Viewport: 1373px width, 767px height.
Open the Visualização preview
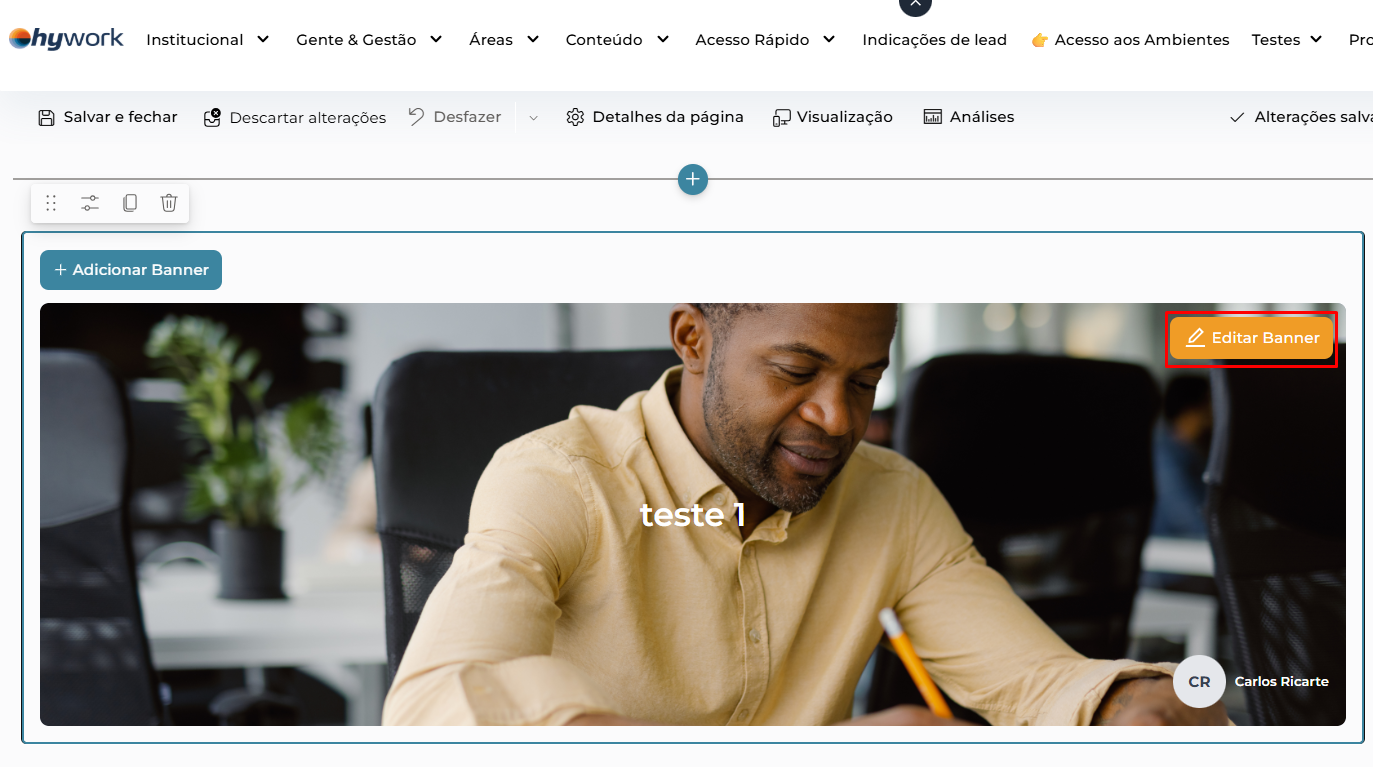click(833, 117)
